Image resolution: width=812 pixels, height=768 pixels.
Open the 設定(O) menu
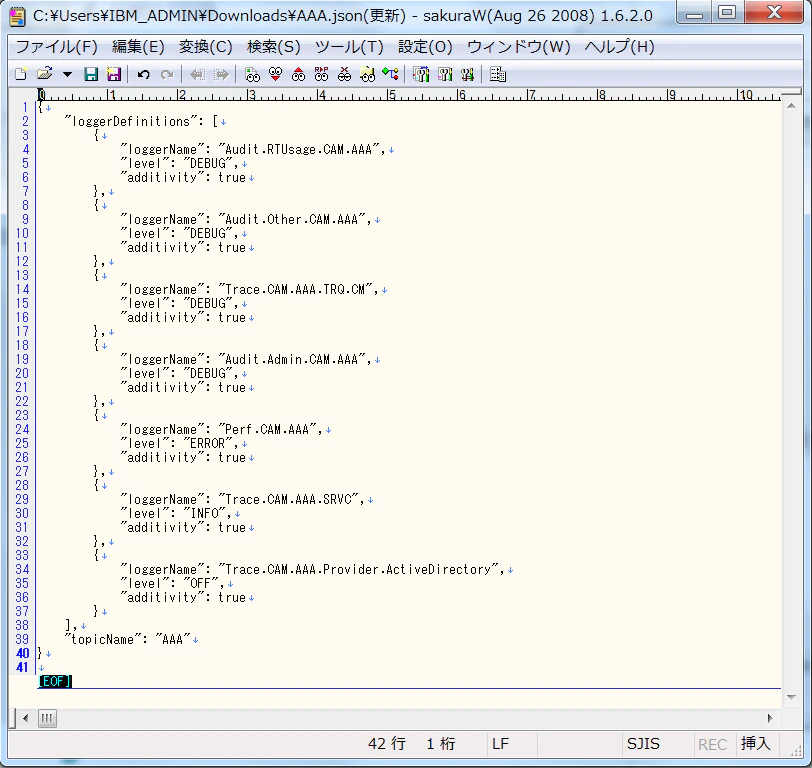point(425,47)
